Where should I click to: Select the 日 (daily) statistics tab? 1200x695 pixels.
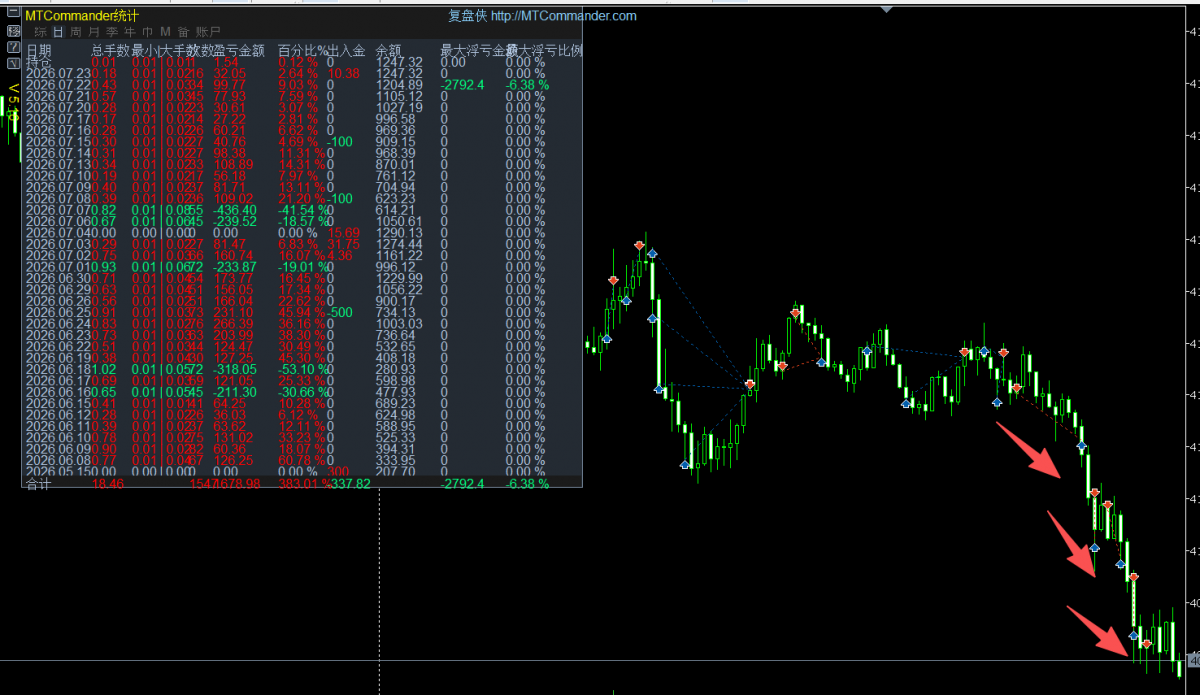coord(58,32)
